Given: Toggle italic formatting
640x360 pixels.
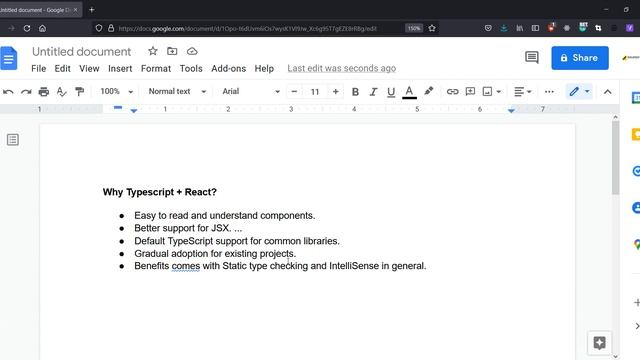Looking at the screenshot, I should click(x=373, y=92).
